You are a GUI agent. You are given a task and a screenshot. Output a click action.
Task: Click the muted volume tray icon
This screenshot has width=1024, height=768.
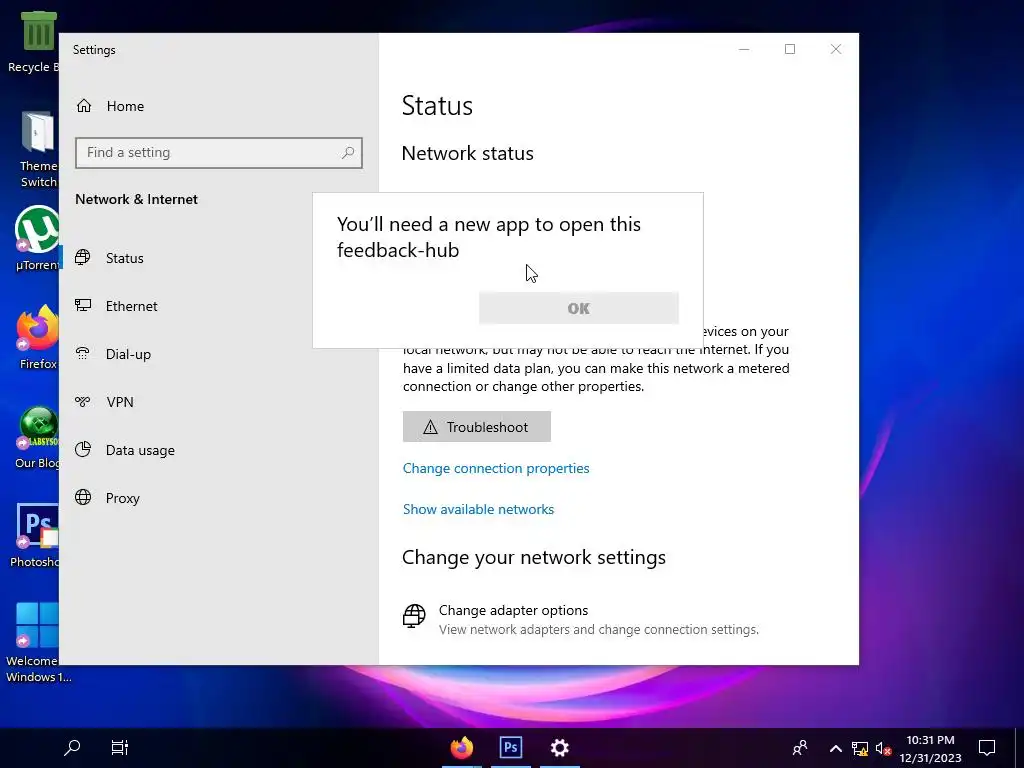pyautogui.click(x=883, y=748)
